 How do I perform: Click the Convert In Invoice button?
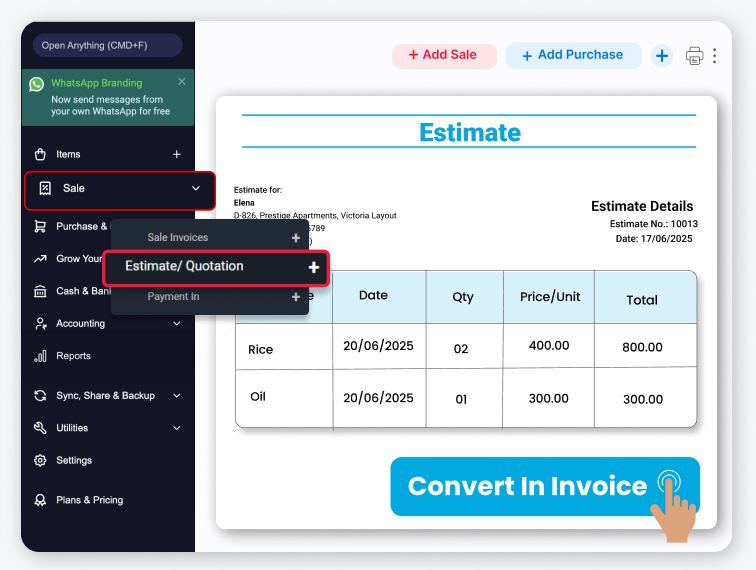click(545, 486)
